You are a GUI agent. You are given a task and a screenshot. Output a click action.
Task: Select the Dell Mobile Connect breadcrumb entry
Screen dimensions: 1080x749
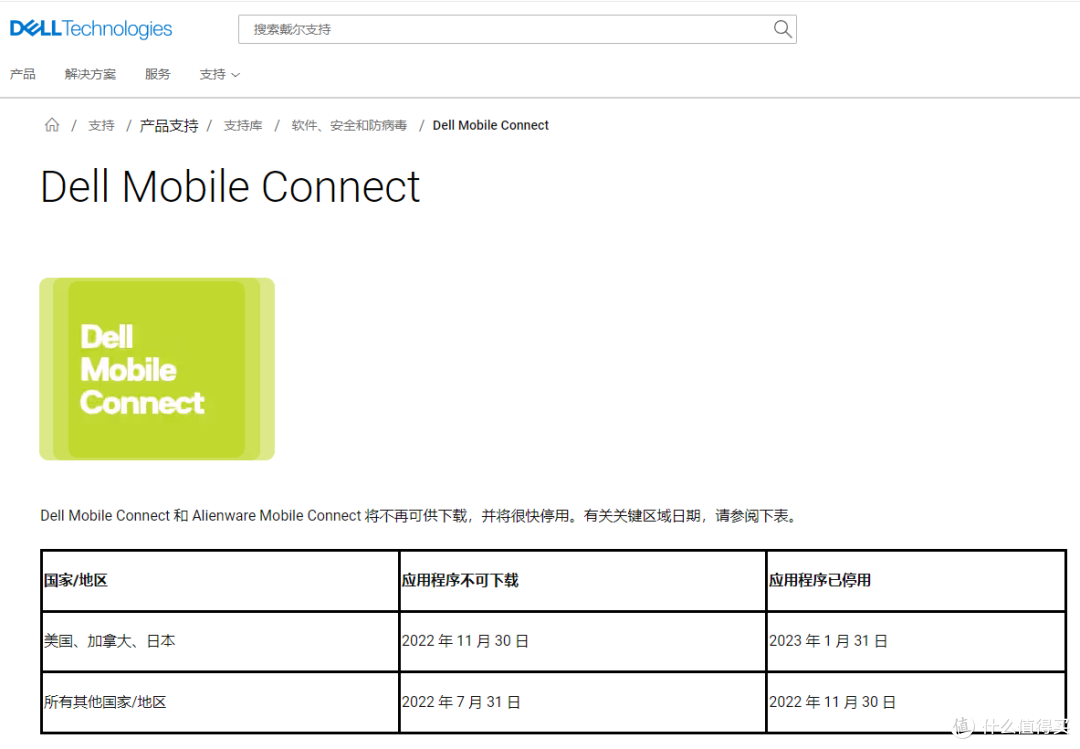490,125
